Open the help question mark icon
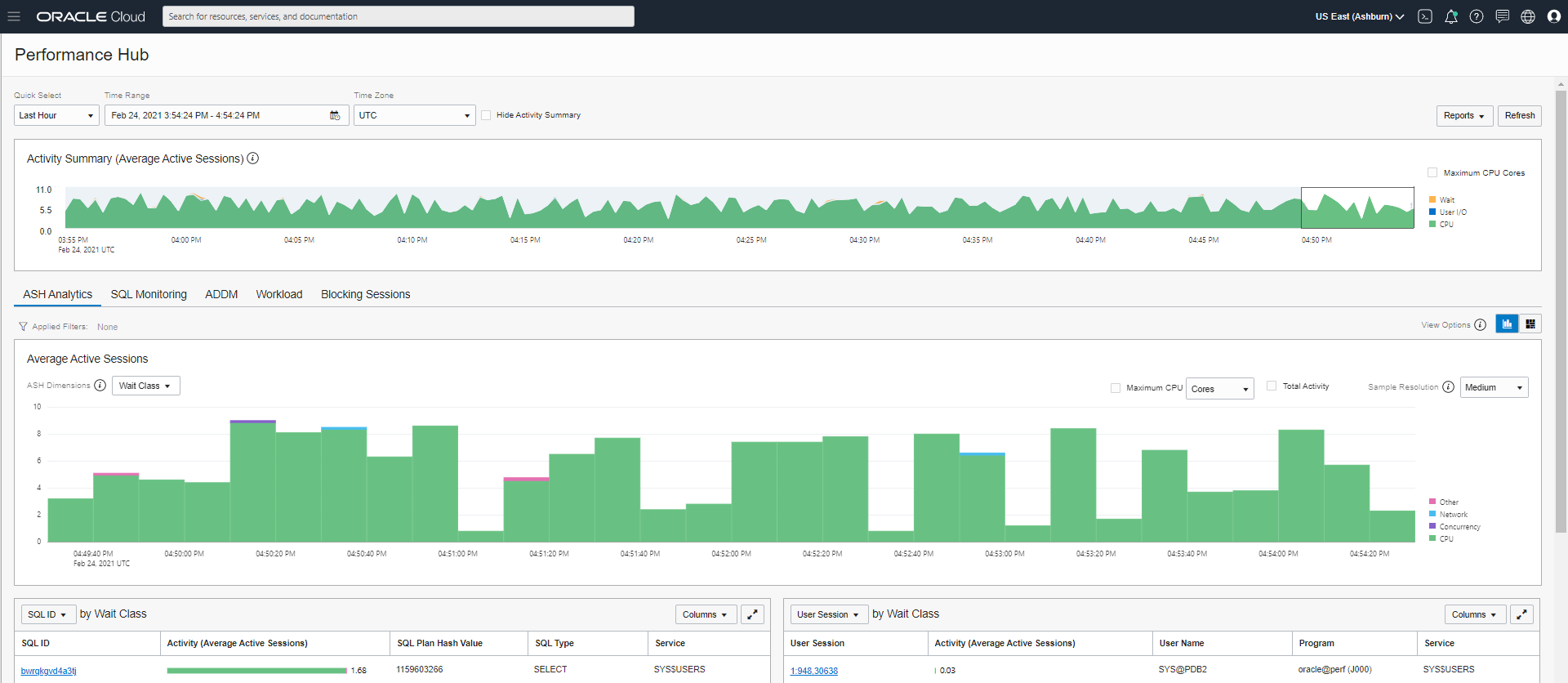Screen dimensions: 1568x683 (x=1477, y=16)
